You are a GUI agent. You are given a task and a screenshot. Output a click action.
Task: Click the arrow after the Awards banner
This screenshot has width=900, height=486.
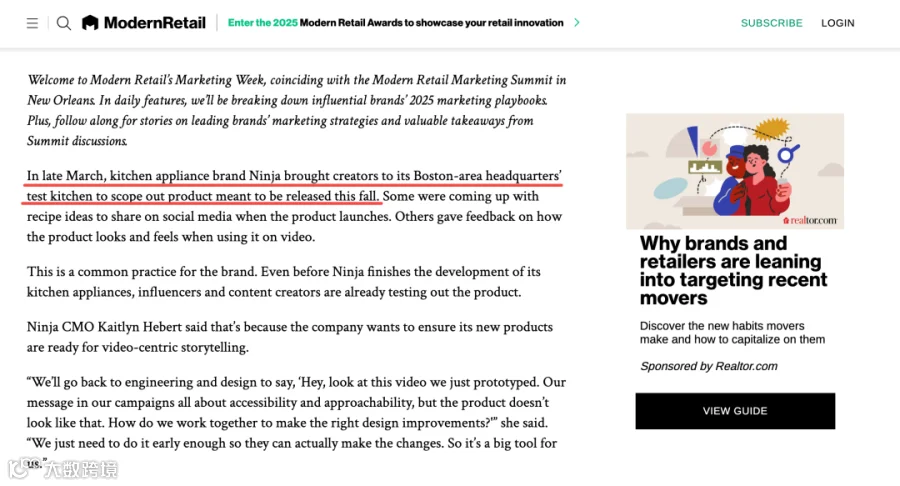point(577,23)
